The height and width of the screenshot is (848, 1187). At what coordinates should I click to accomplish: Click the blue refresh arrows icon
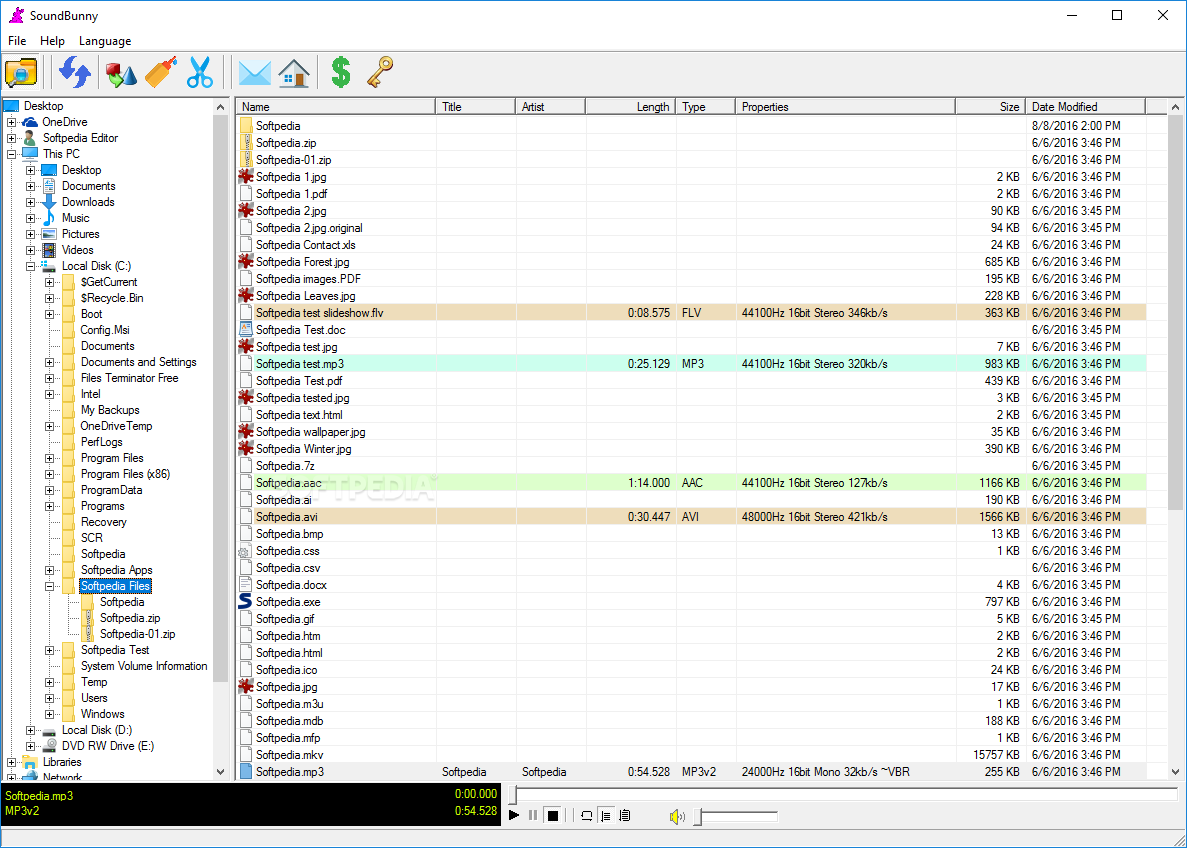[75, 73]
